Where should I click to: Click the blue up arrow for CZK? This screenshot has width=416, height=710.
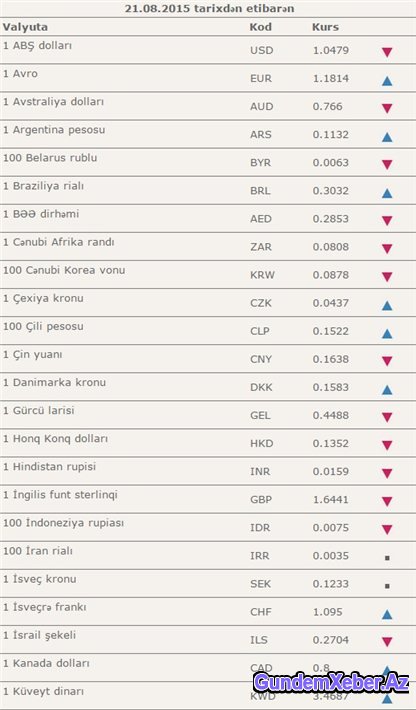(387, 306)
